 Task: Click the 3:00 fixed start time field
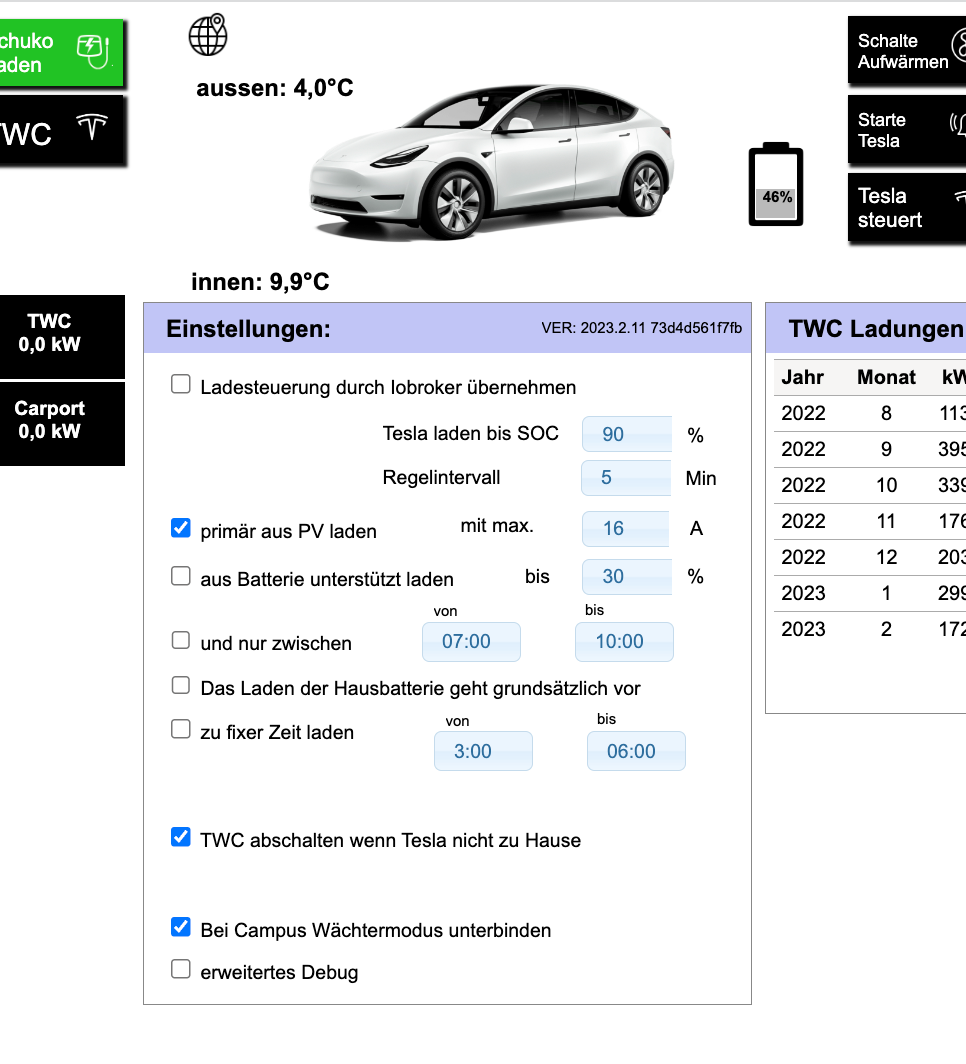coord(483,751)
